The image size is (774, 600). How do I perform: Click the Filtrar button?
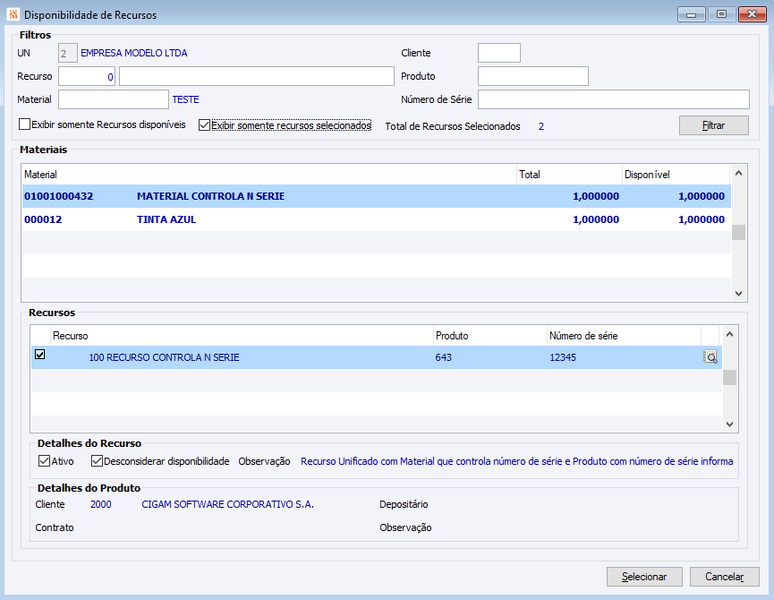[714, 125]
